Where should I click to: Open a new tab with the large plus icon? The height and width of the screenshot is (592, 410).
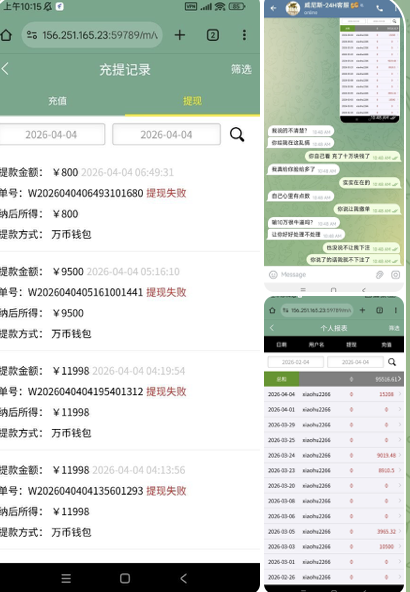pyautogui.click(x=180, y=35)
